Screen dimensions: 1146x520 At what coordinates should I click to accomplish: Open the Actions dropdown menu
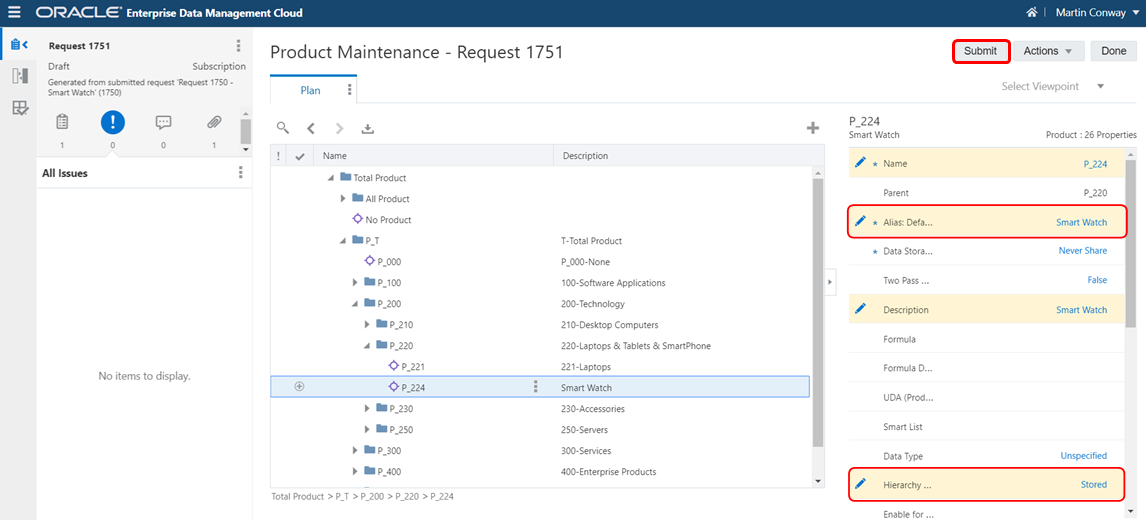1048,51
